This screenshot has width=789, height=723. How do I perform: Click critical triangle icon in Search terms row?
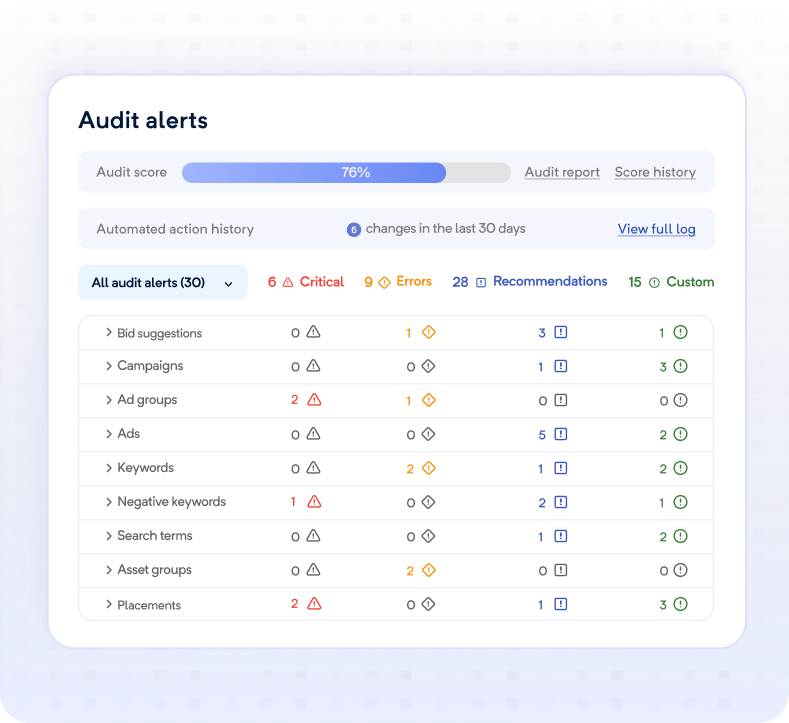[313, 536]
